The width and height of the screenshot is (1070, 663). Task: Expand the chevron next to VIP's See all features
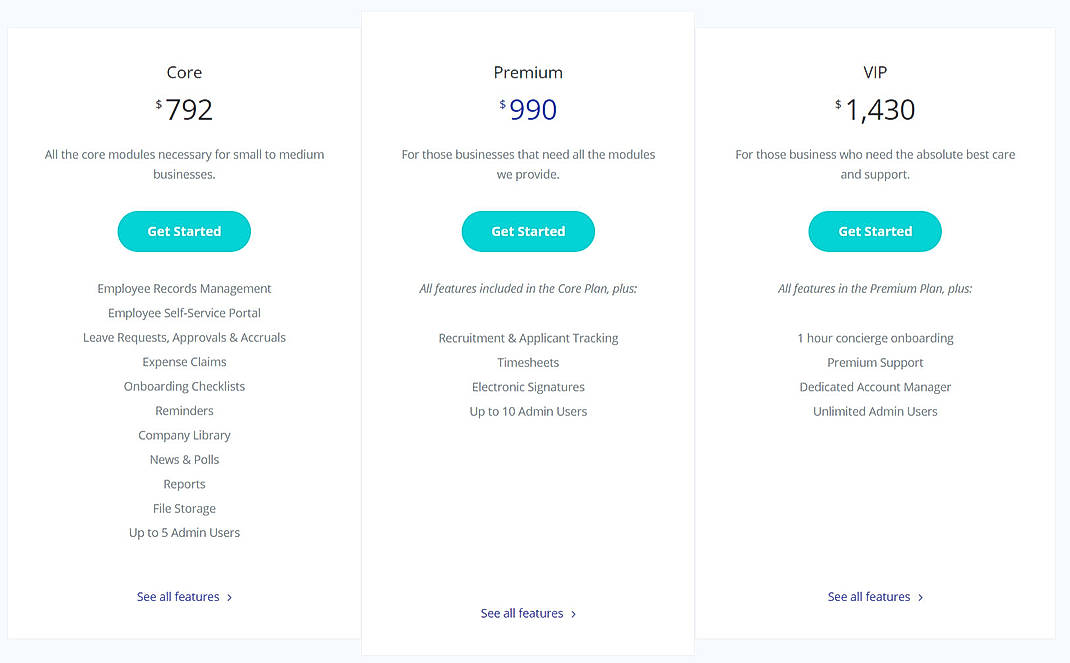919,596
